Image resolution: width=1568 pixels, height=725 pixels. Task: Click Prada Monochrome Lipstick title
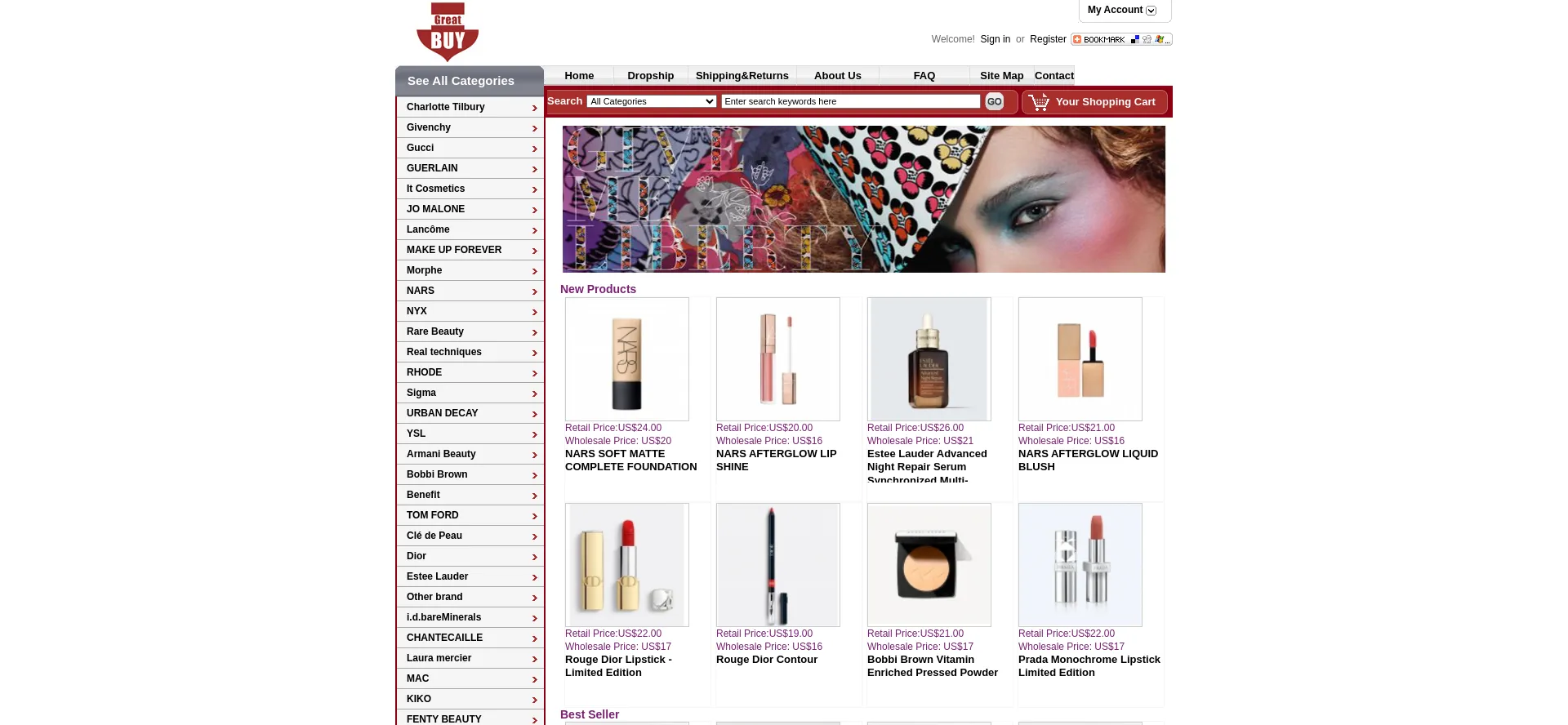coord(1089,666)
